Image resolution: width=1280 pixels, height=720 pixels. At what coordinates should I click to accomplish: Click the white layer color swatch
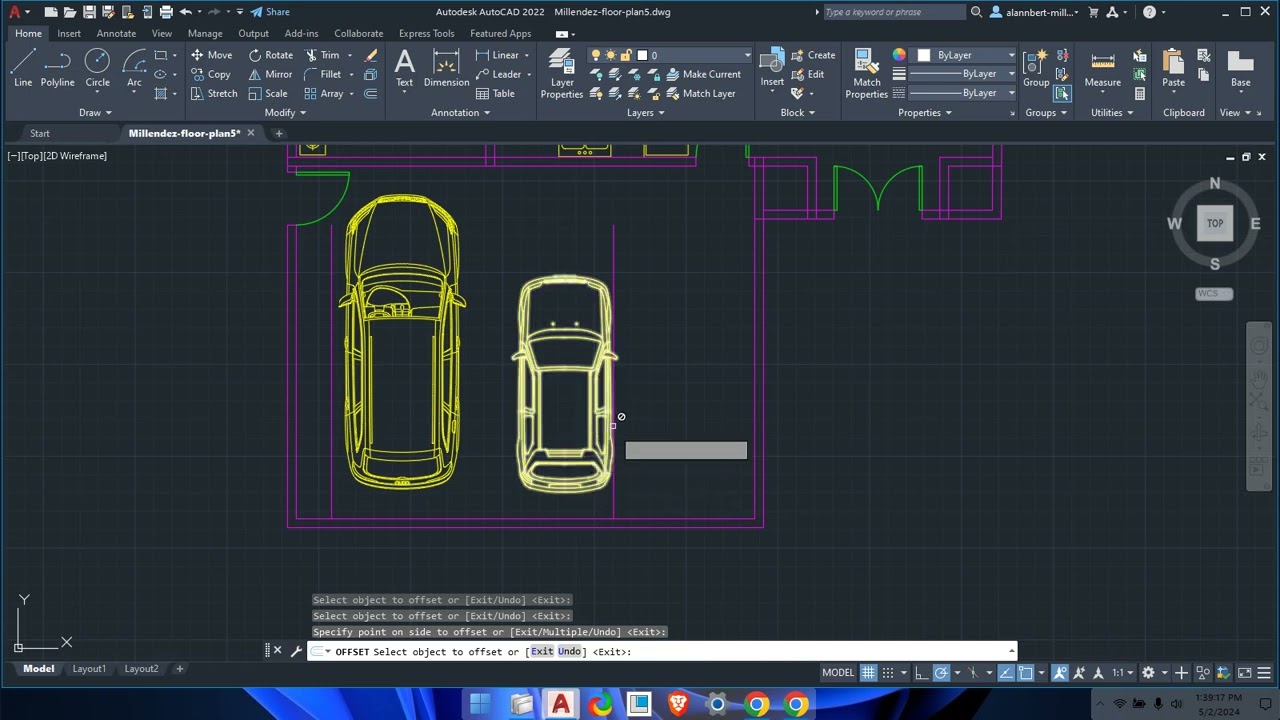642,55
